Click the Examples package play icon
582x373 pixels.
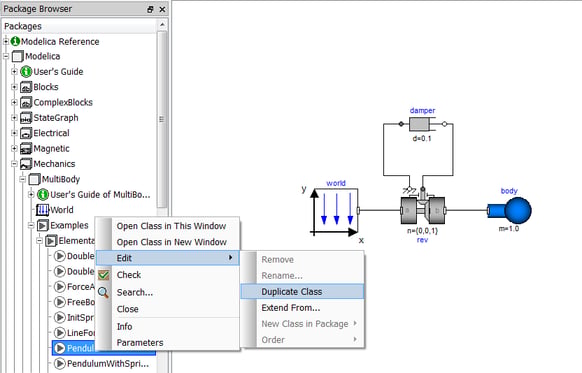point(43,225)
